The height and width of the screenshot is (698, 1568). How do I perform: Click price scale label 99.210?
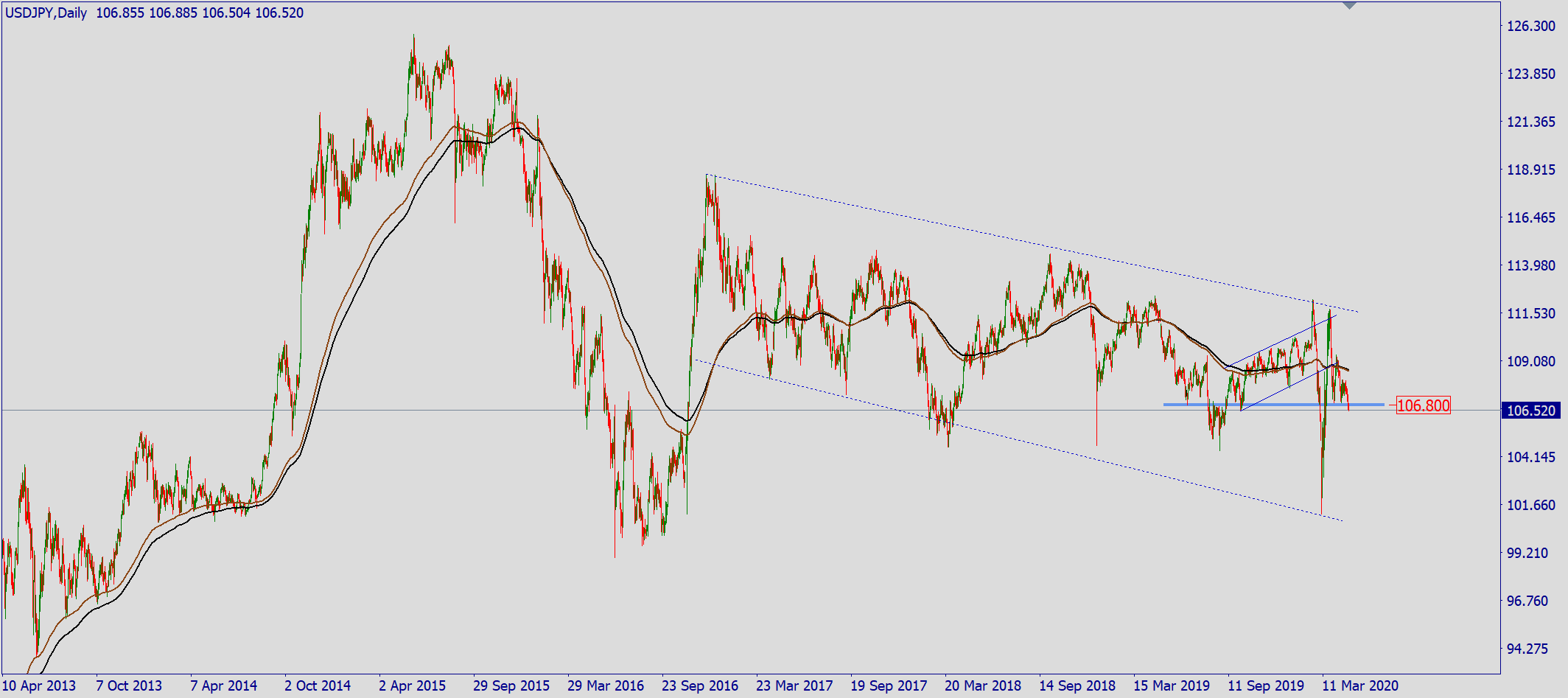click(1527, 553)
